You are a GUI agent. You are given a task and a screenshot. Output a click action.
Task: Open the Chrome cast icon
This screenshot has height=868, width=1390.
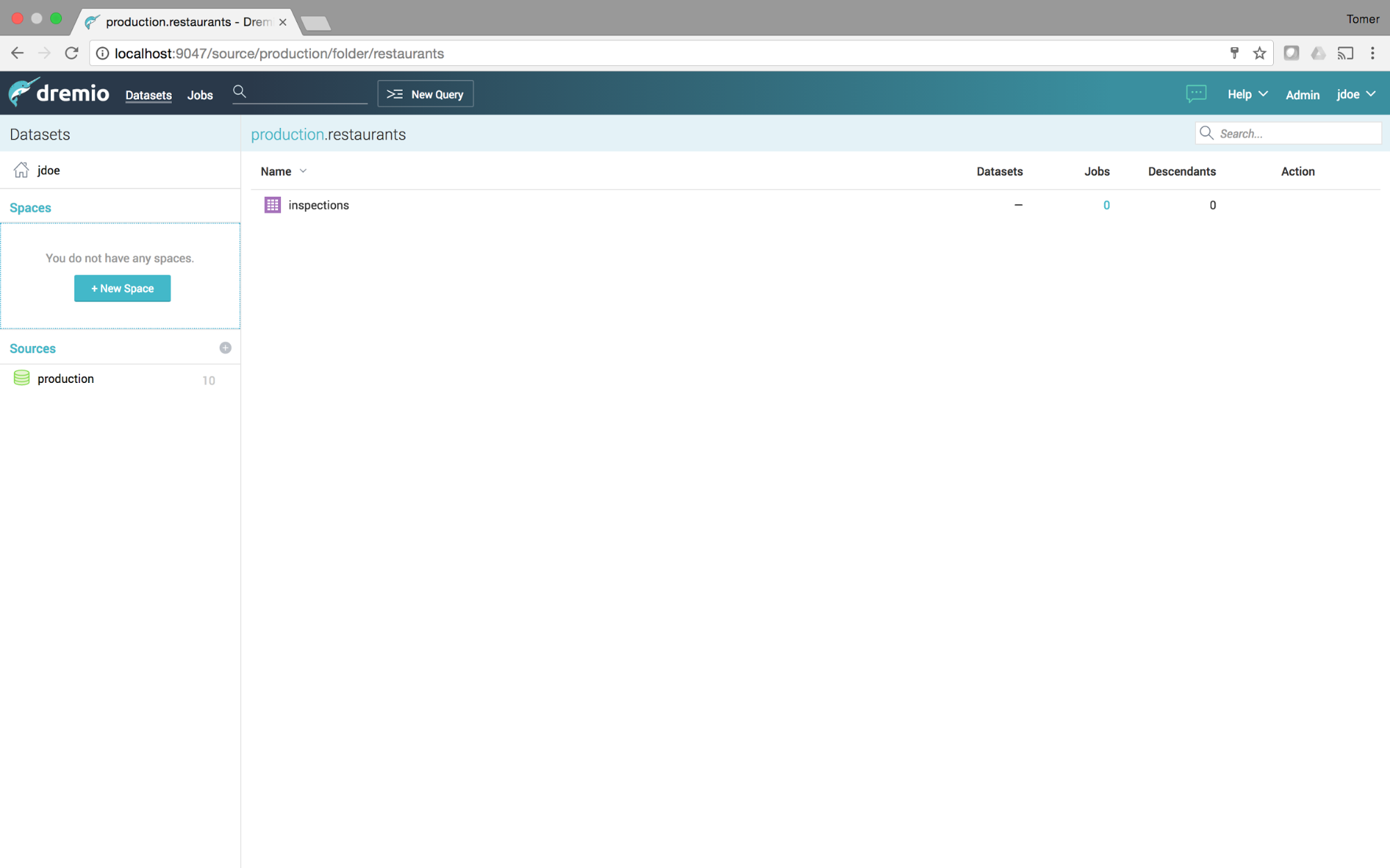point(1345,54)
